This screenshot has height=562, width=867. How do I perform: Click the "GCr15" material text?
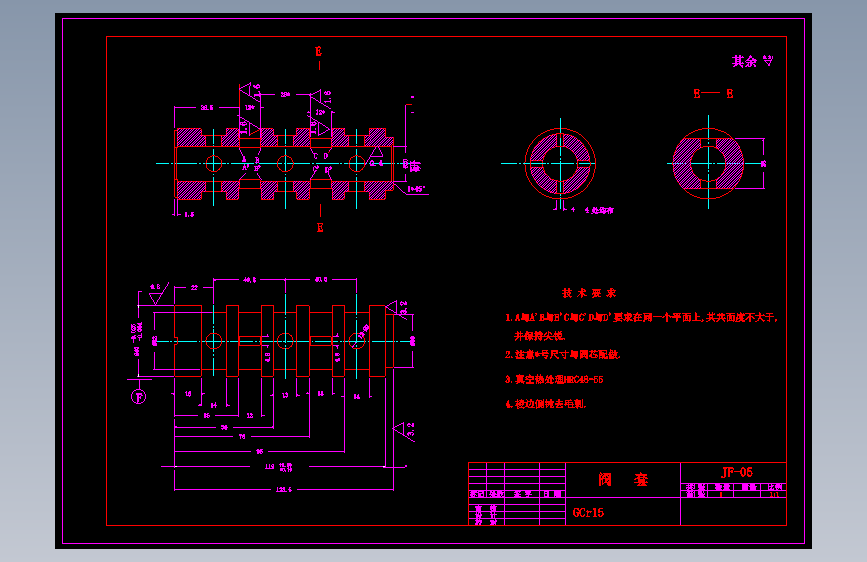[588, 513]
